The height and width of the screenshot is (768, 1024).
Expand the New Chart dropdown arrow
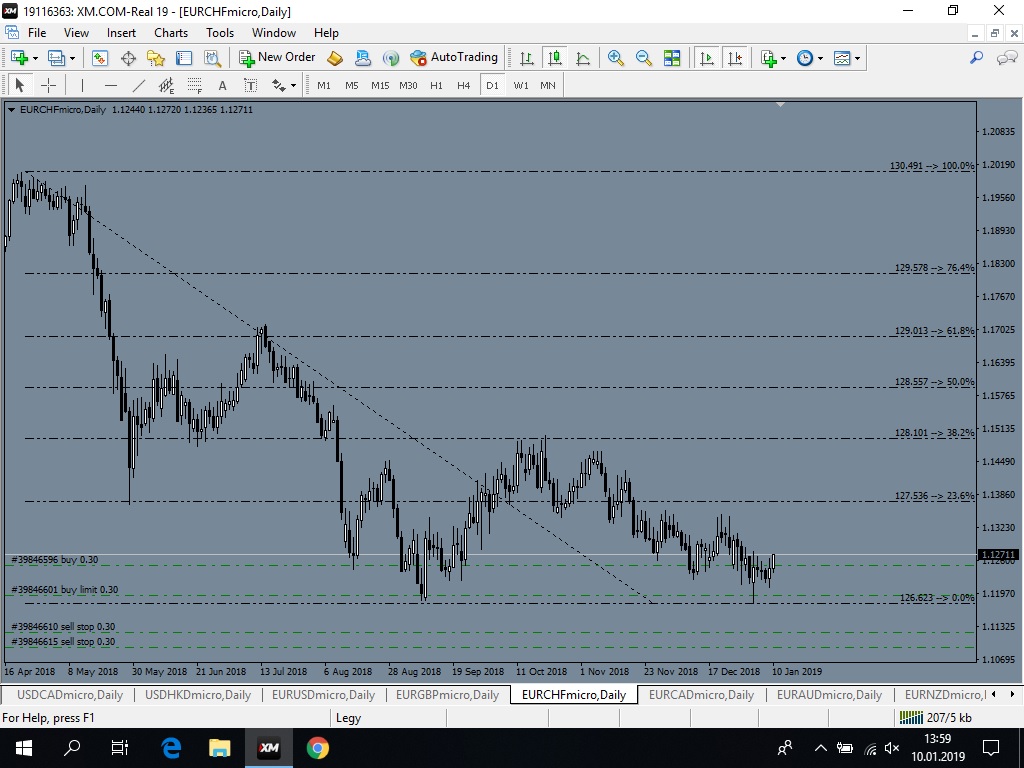pos(35,58)
